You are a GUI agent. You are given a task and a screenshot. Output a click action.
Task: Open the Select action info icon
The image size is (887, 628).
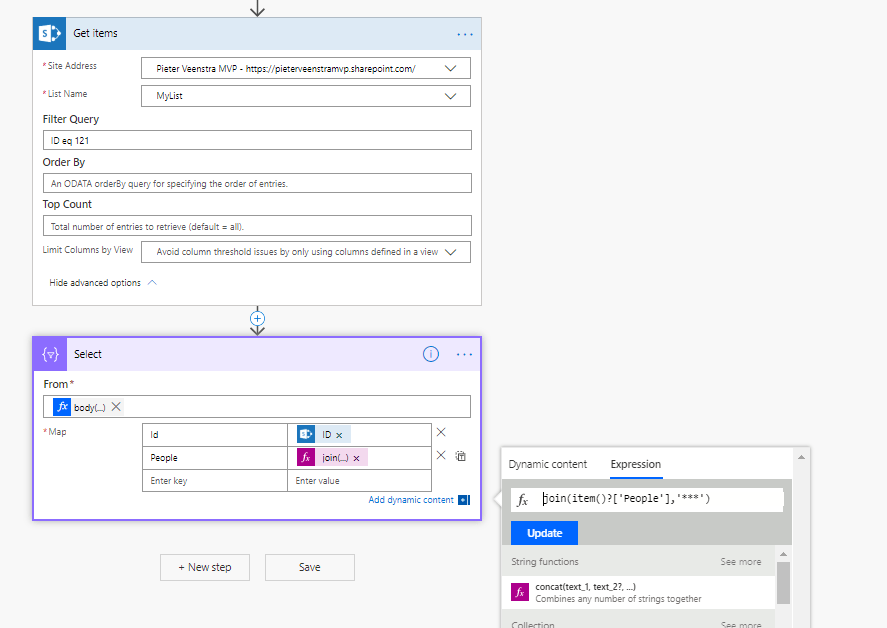coord(431,354)
